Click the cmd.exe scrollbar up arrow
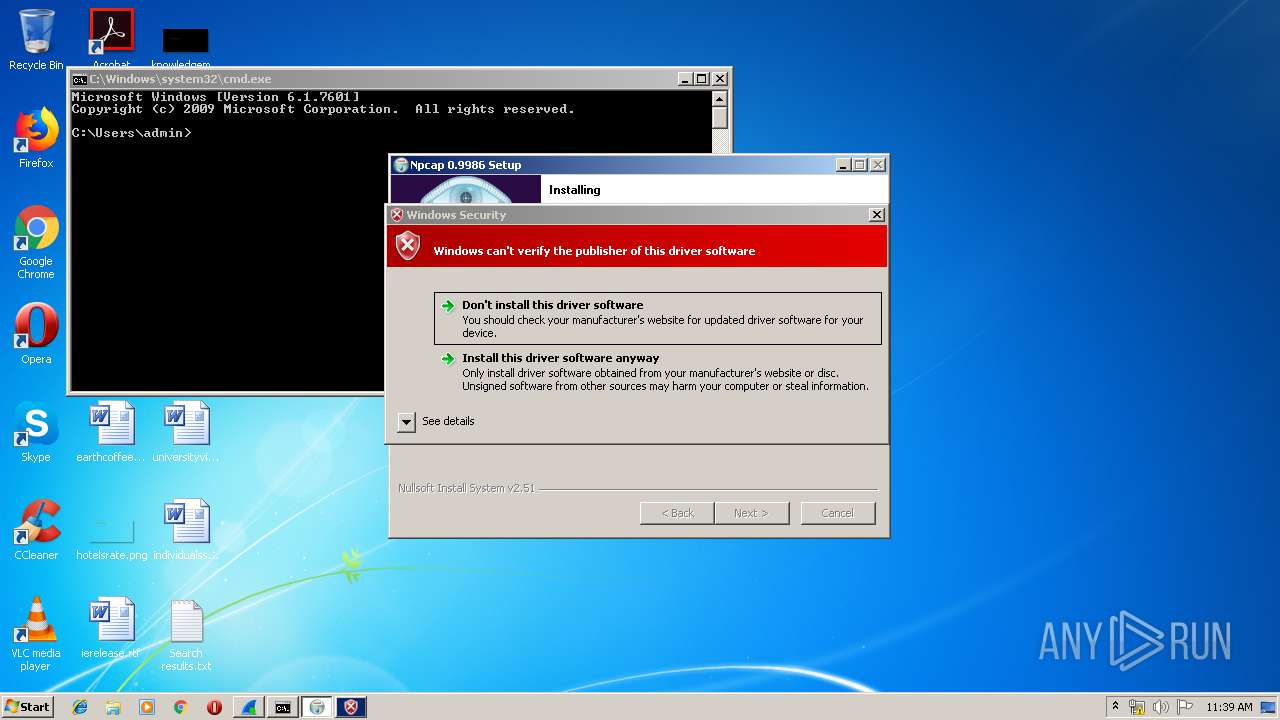Viewport: 1280px width, 720px height. click(719, 98)
